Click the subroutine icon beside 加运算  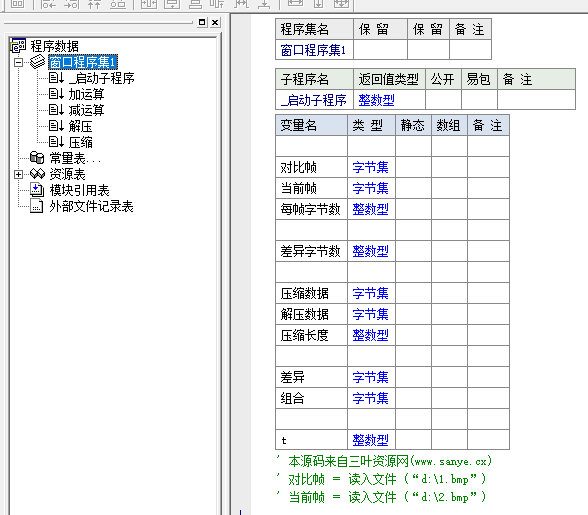[56, 94]
